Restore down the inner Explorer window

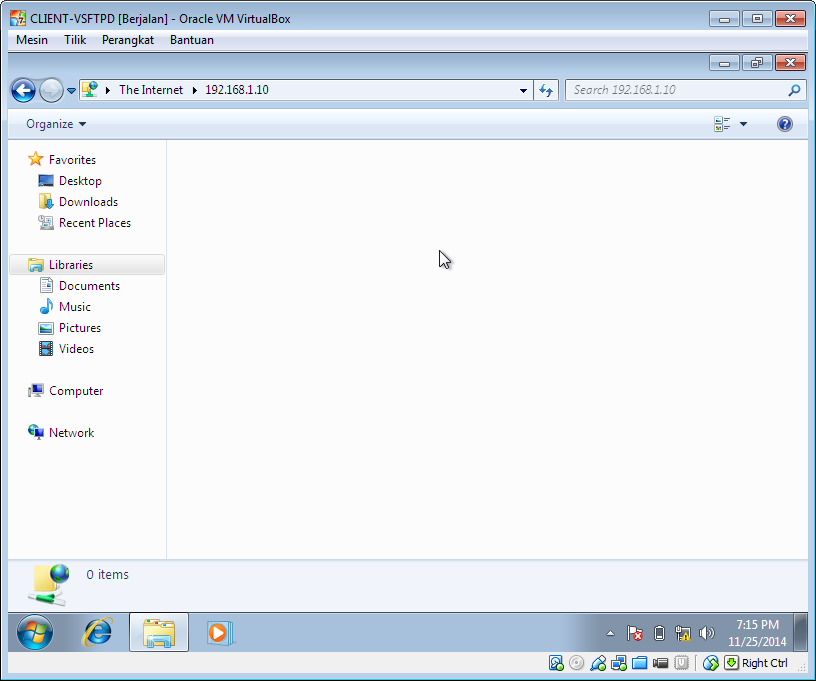click(757, 63)
